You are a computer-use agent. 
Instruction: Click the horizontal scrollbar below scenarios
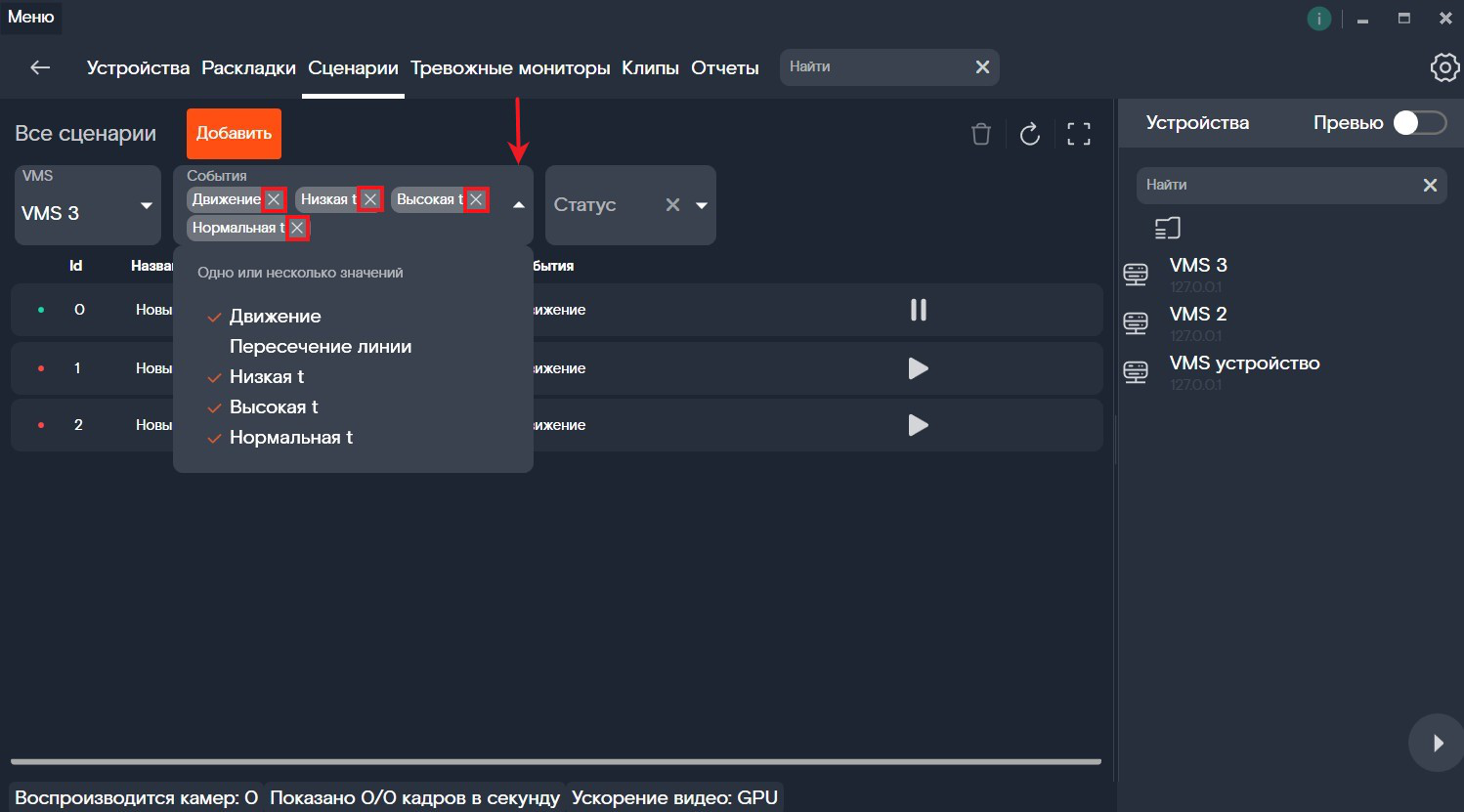coord(556,761)
